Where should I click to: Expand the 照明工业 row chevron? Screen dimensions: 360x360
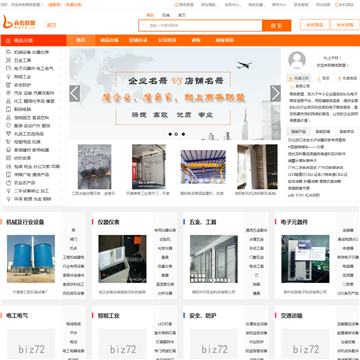click(x=61, y=77)
